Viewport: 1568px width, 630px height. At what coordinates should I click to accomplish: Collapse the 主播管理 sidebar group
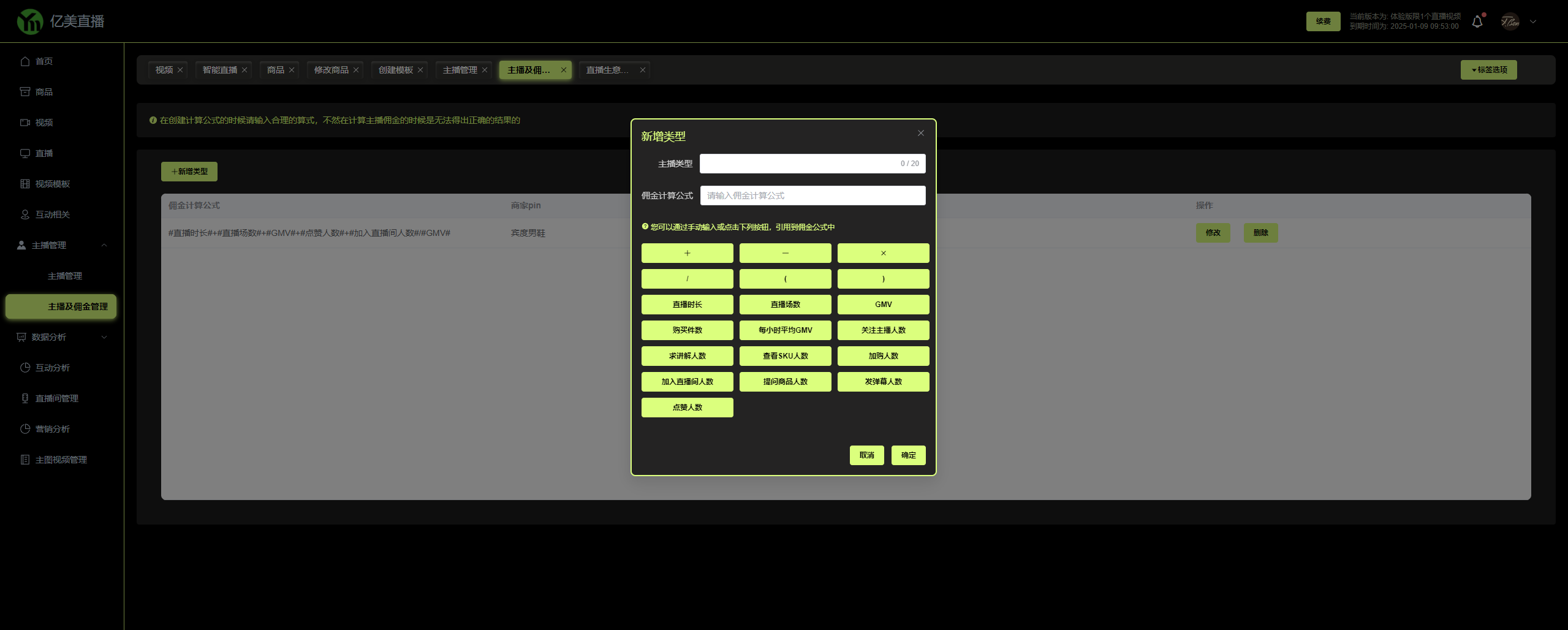coord(104,245)
